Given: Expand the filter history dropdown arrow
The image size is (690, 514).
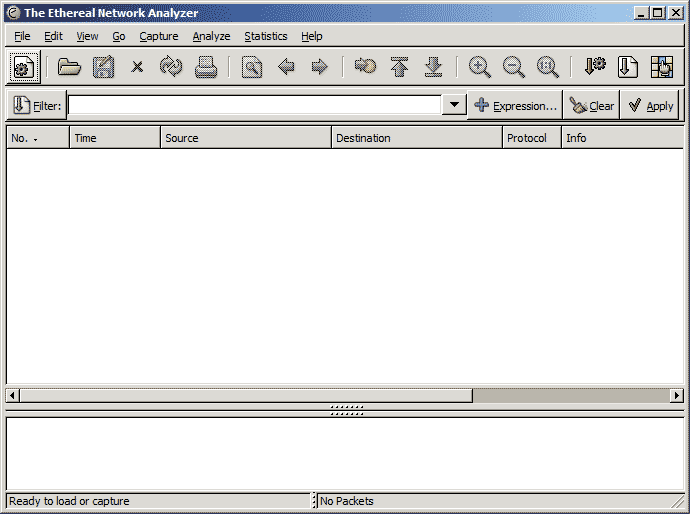Looking at the screenshot, I should click(x=455, y=105).
